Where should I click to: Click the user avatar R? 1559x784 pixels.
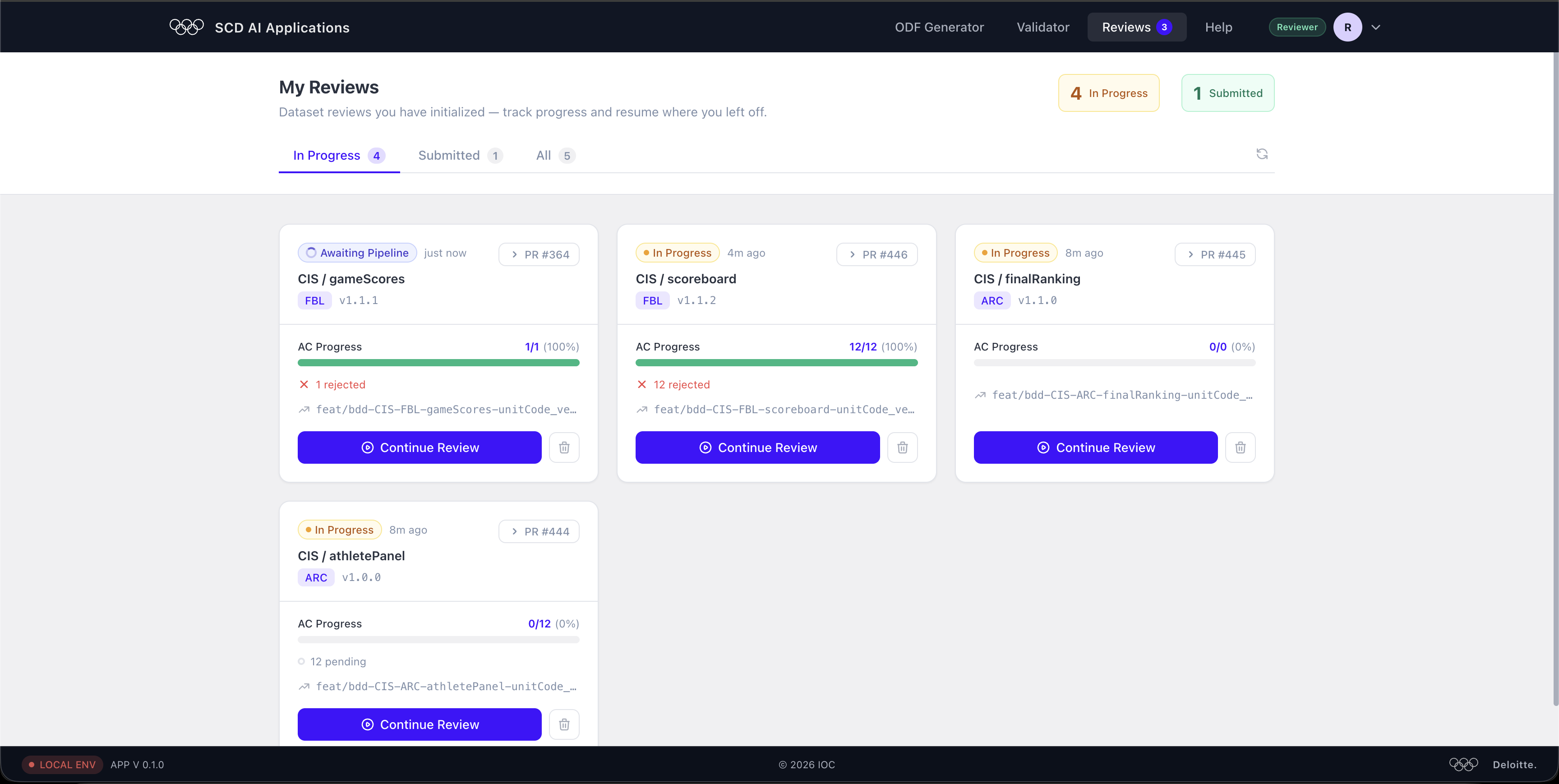1347,27
